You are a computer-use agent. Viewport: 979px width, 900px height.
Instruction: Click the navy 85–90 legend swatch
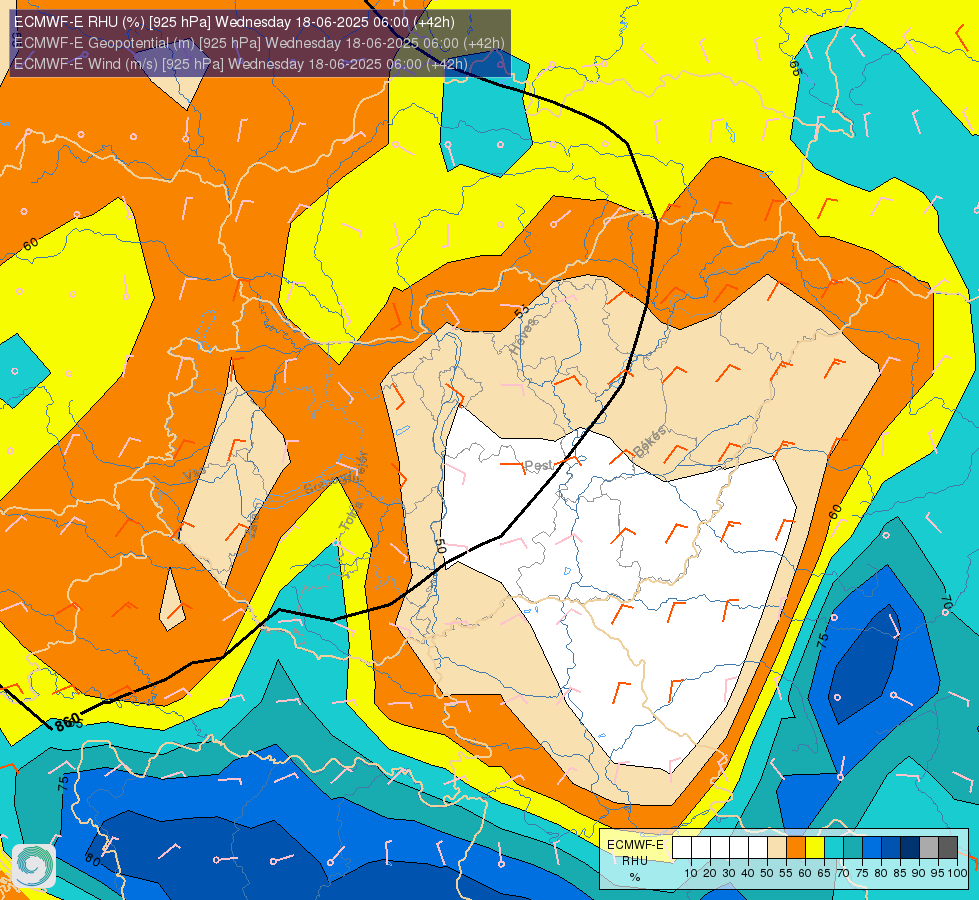tap(910, 847)
